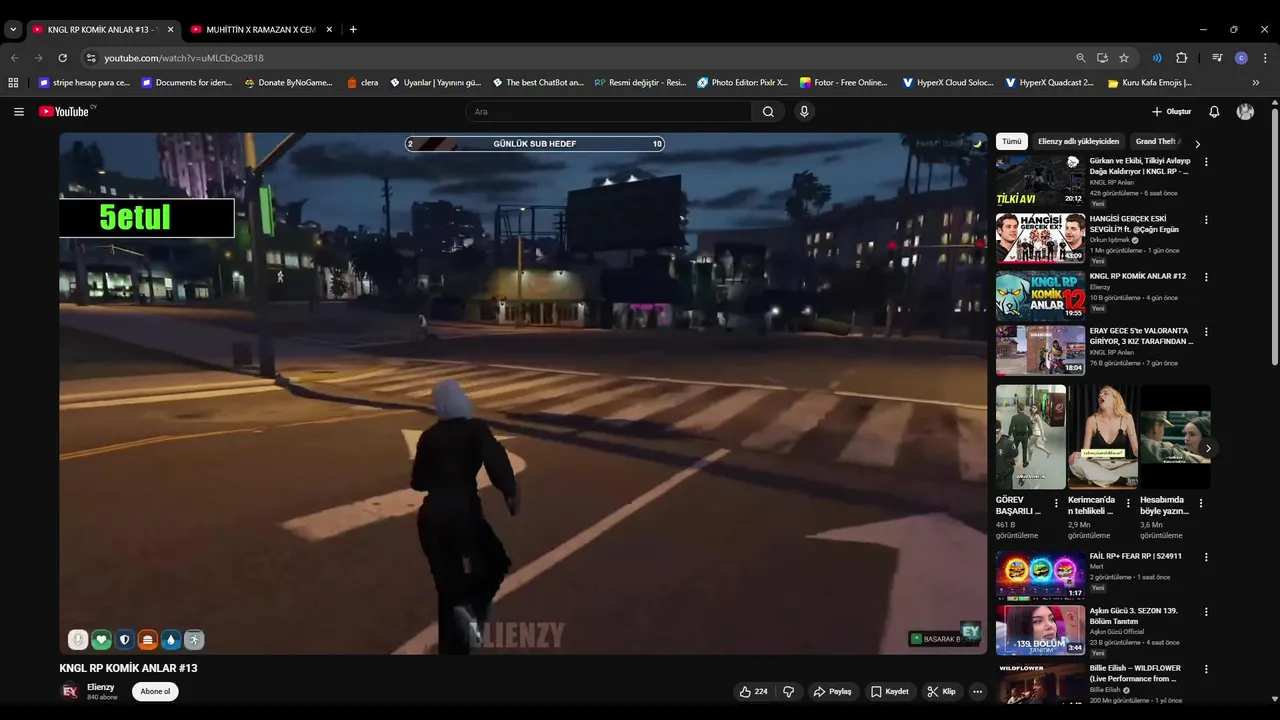1280x720 pixels.
Task: Open options for Billie Eilish WILDFLOWER video
Action: pos(1206,669)
